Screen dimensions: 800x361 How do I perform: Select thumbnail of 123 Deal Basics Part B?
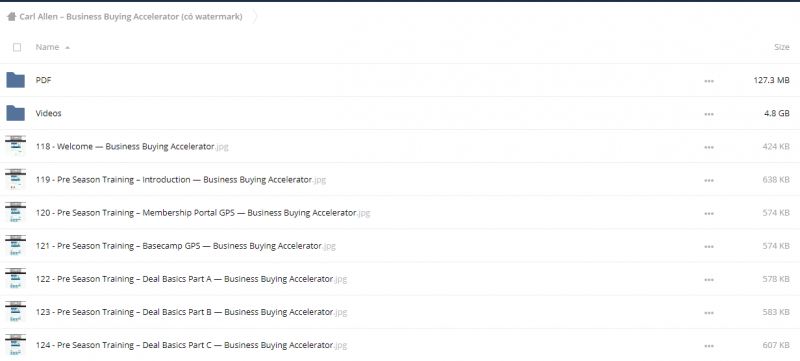(x=15, y=312)
